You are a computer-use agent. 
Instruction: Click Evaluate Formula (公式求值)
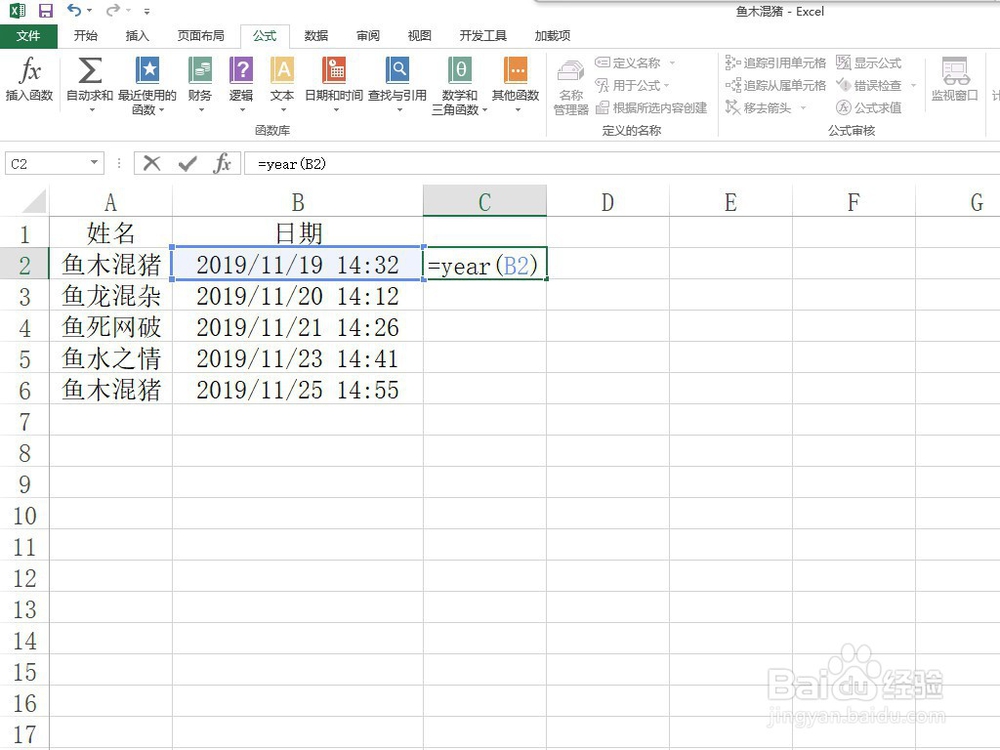(x=869, y=108)
